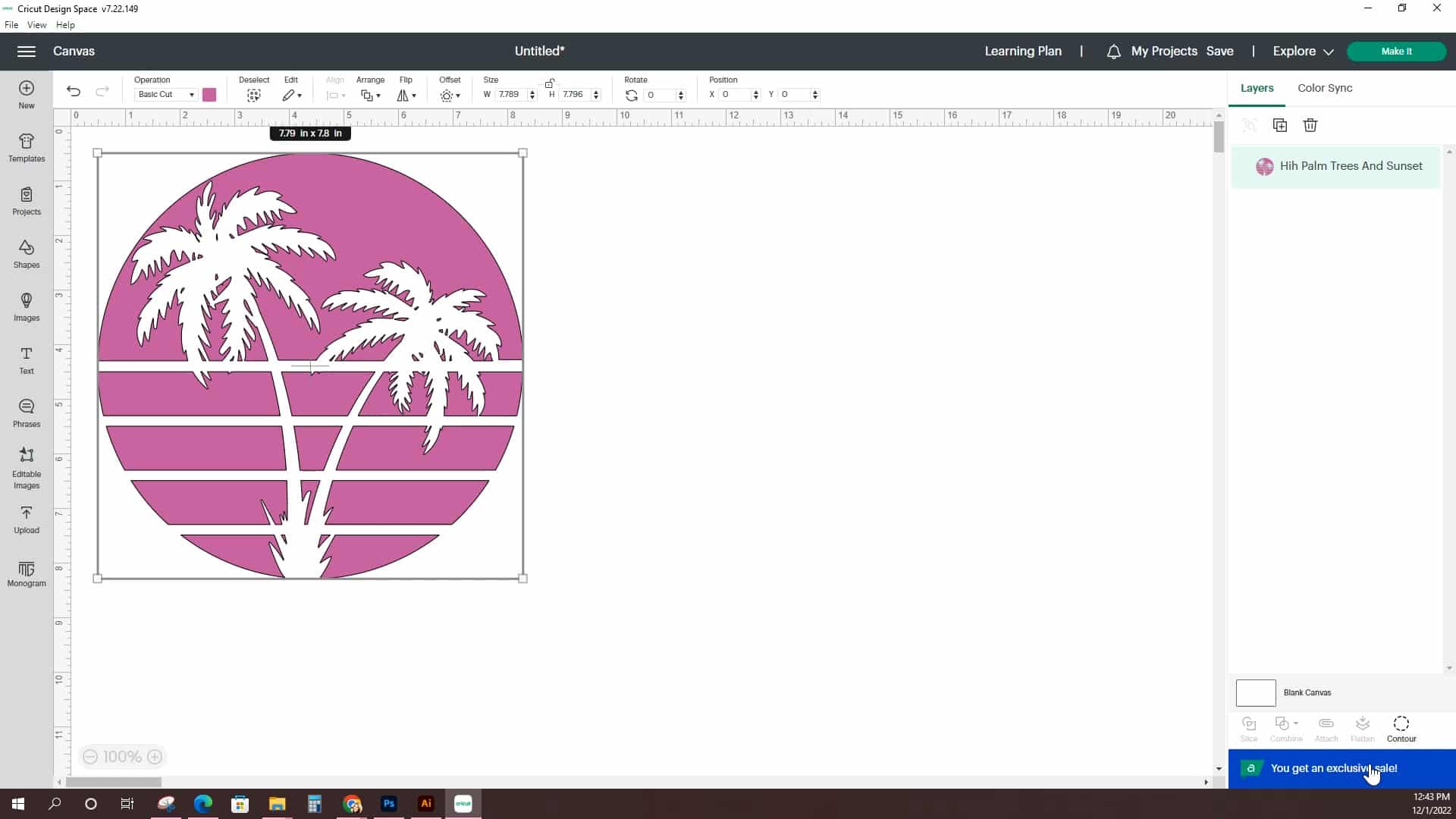Click the pink color swatch in toolbar
This screenshot has height=819, width=1456.
(x=208, y=94)
